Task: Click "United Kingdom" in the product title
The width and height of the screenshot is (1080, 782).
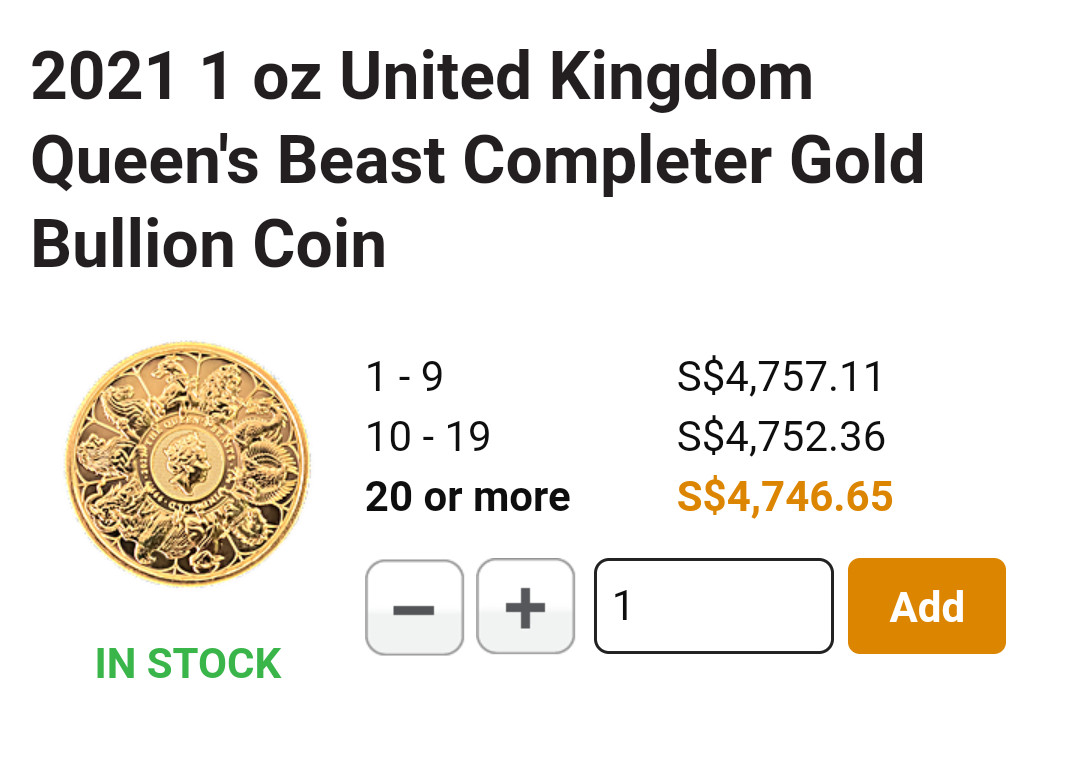Action: [x=577, y=80]
